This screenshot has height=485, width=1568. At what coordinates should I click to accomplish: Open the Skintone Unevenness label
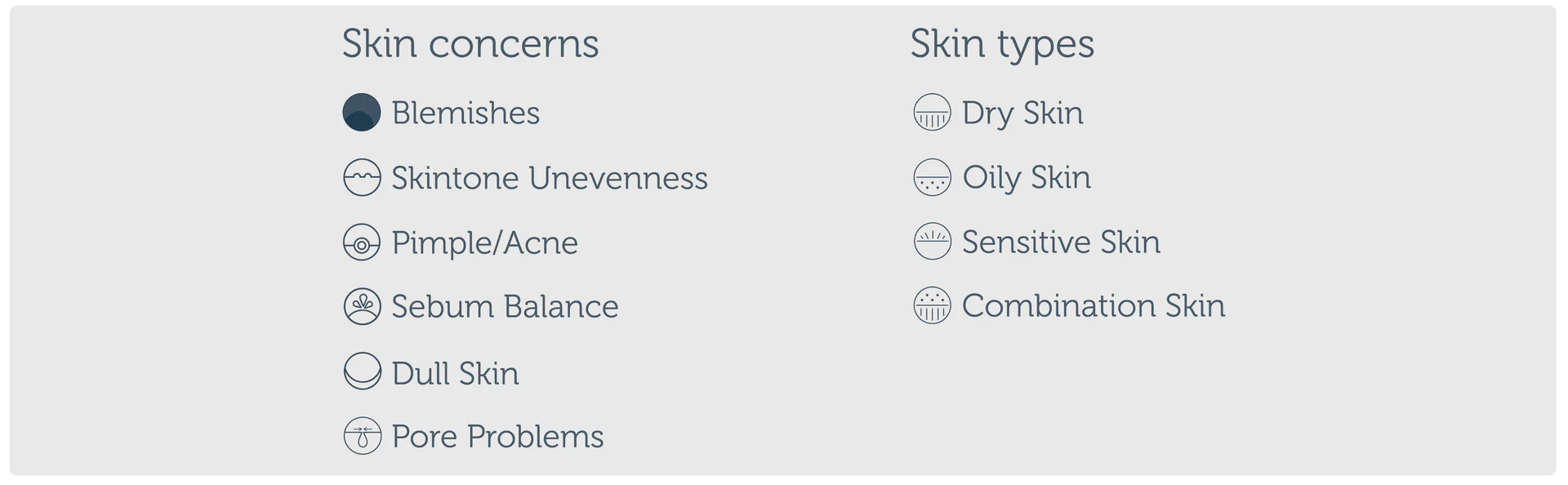549,178
